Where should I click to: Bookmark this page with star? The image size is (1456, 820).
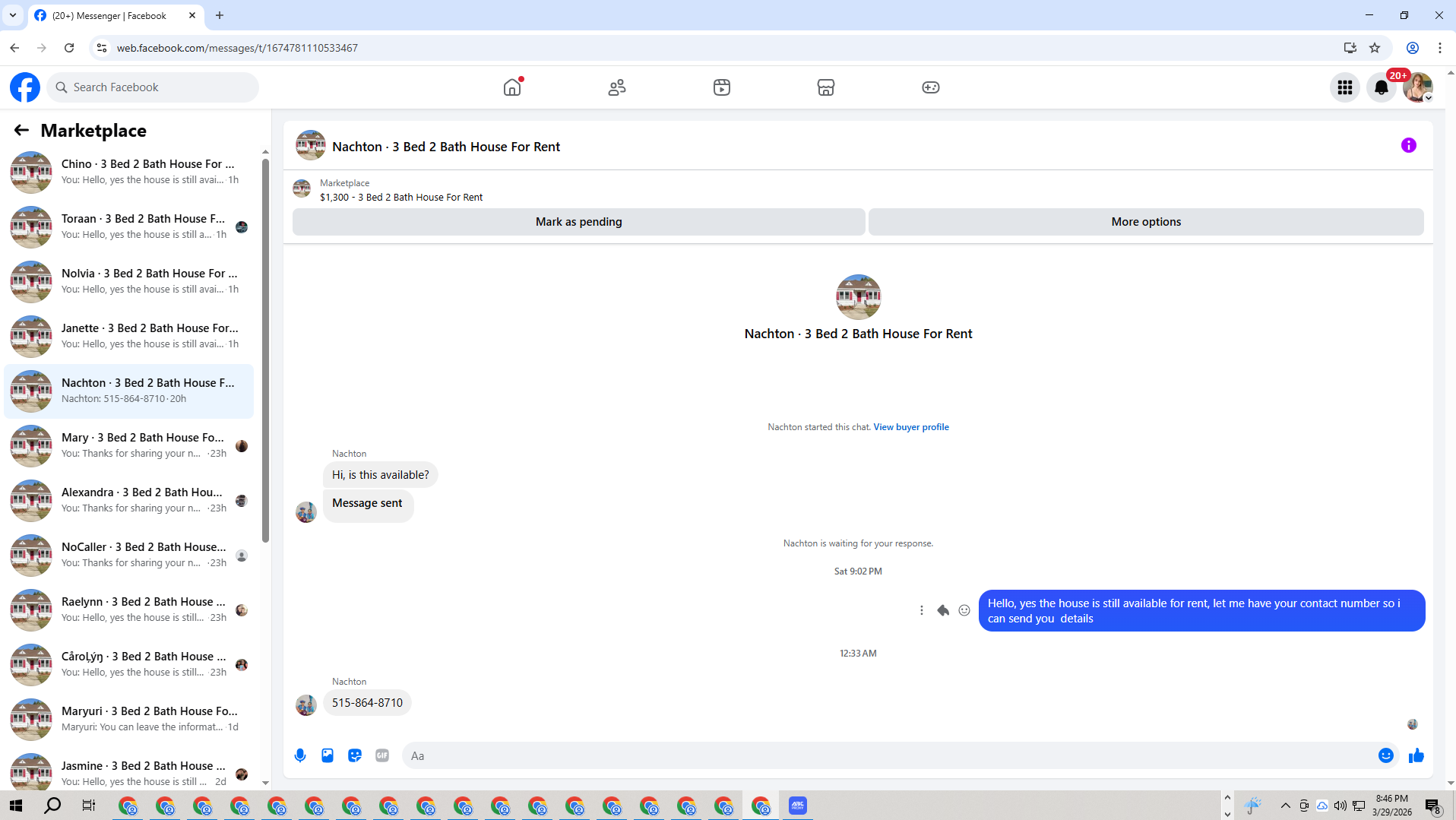click(1375, 48)
